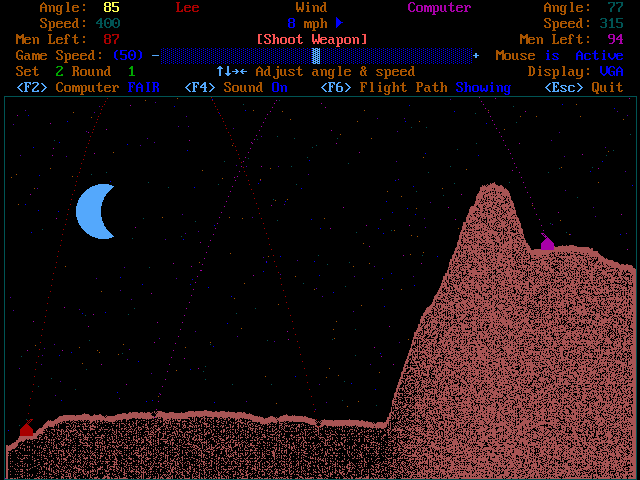Click the Set 2 indicator
The height and width of the screenshot is (480, 640).
(40, 71)
